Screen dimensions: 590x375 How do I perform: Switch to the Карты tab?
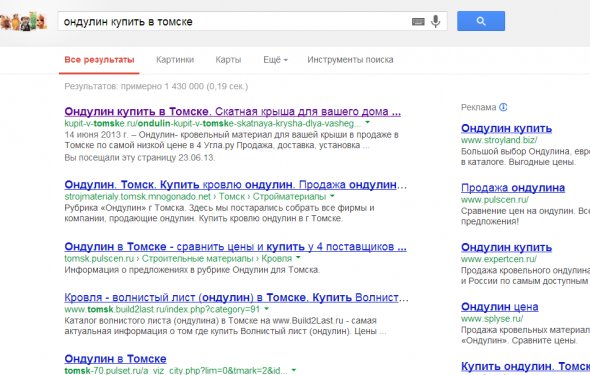pos(228,60)
